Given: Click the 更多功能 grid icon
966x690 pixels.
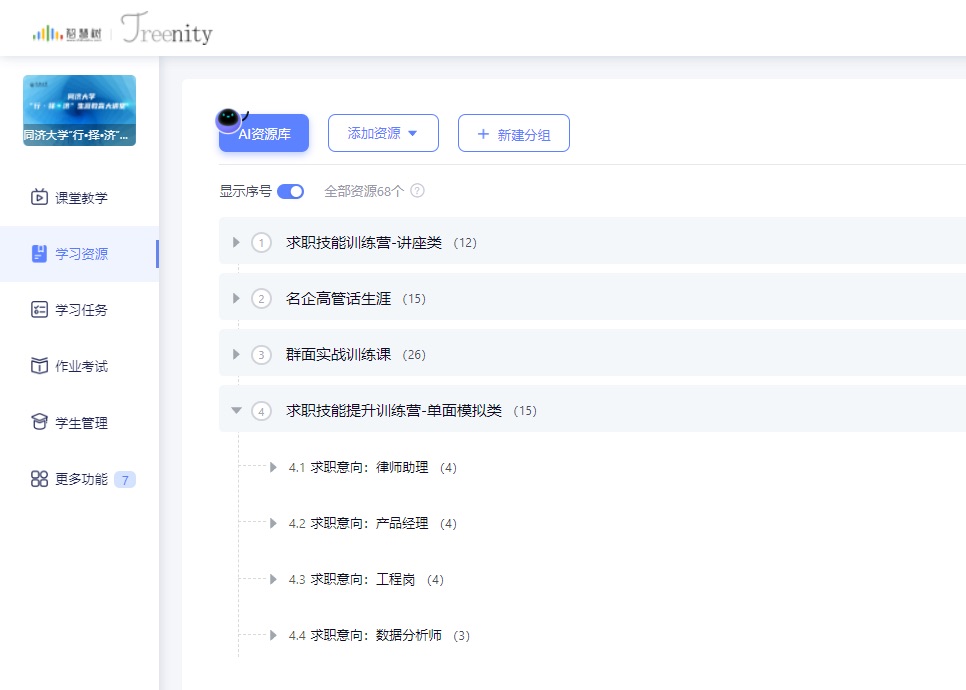Looking at the screenshot, I should (x=39, y=479).
